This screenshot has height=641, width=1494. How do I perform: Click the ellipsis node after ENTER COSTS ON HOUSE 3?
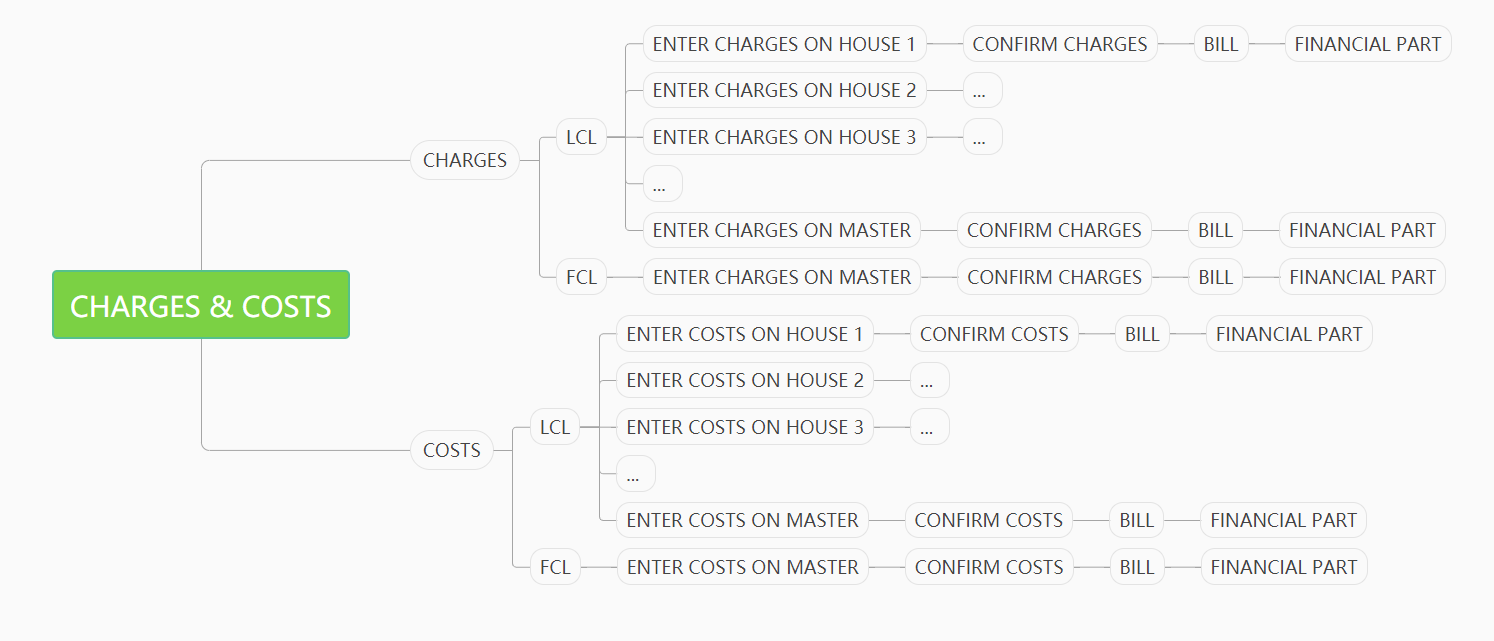point(929,427)
